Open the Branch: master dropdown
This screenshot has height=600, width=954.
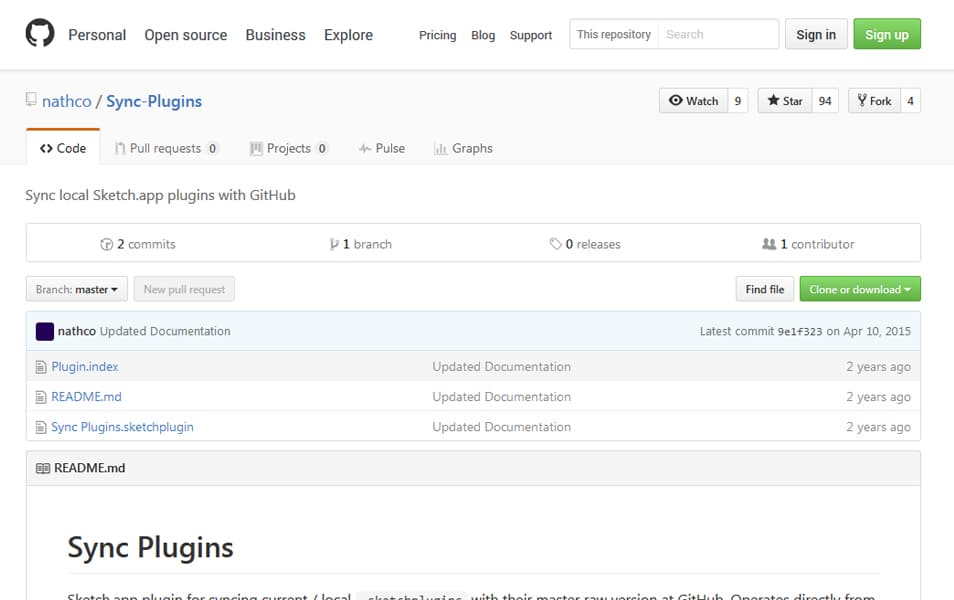76,289
